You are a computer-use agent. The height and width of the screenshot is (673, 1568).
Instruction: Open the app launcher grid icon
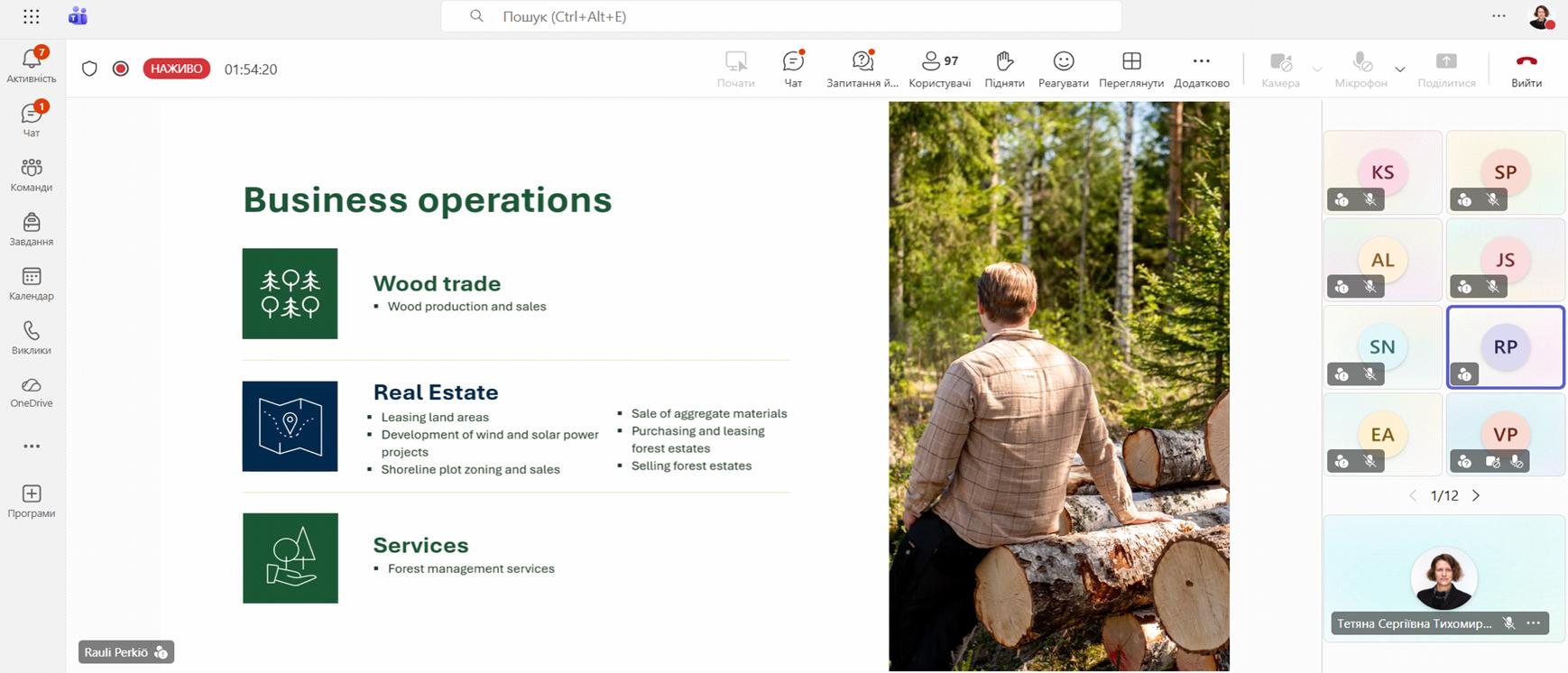32,16
